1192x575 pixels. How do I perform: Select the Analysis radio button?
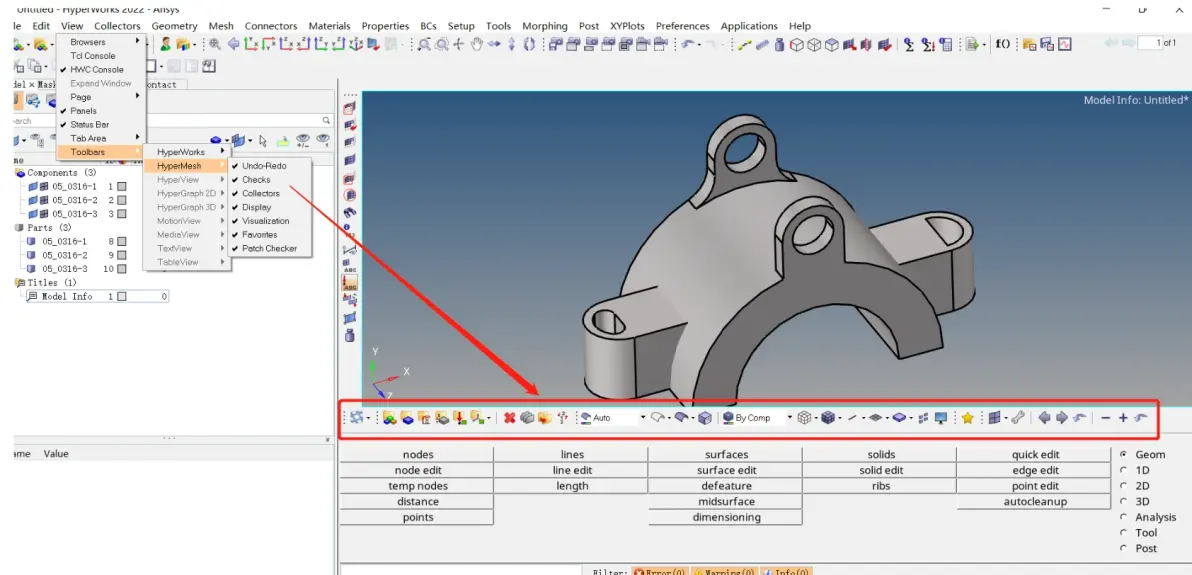1124,517
